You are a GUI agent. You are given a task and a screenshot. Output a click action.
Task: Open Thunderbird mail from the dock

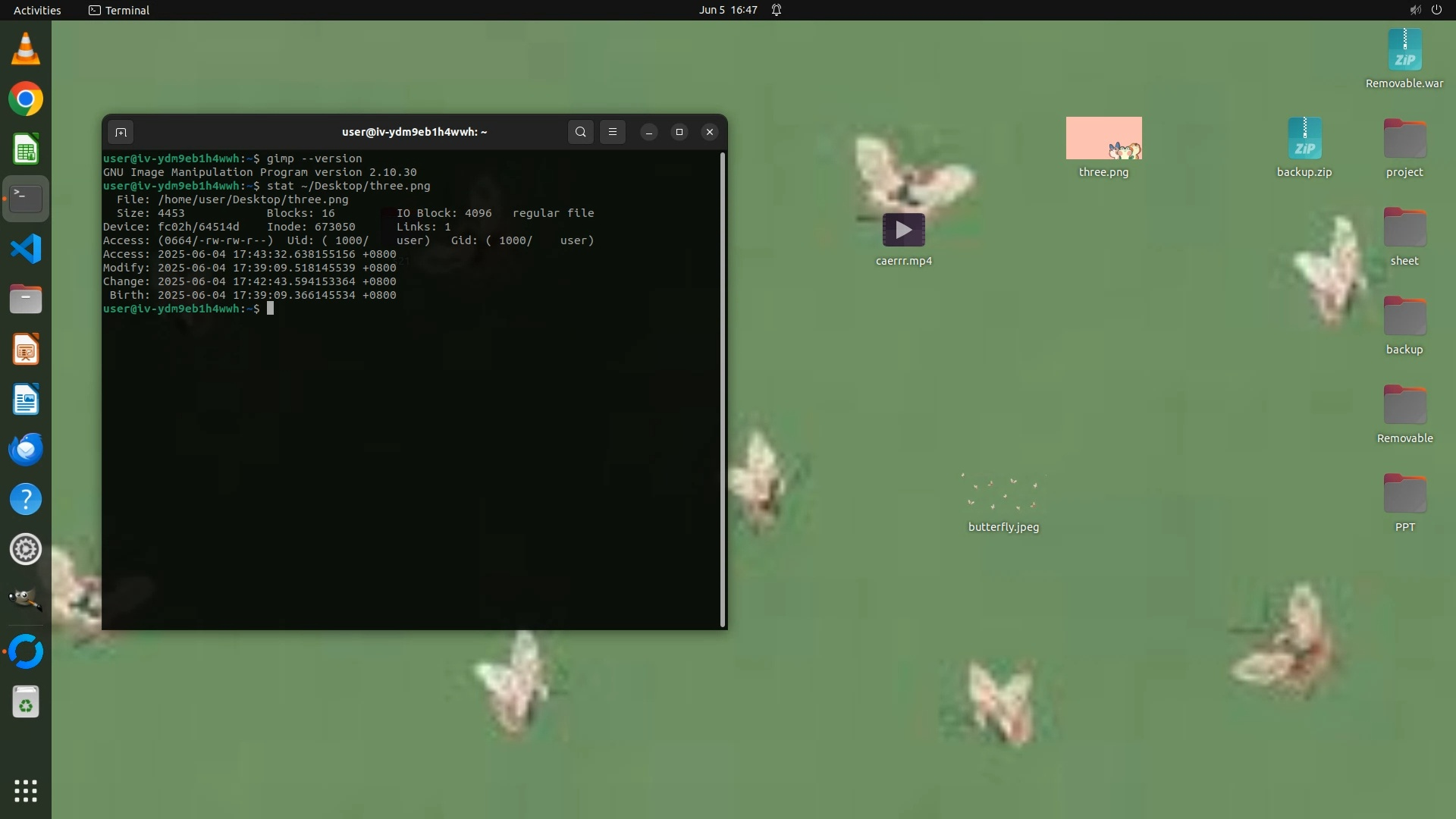26,450
